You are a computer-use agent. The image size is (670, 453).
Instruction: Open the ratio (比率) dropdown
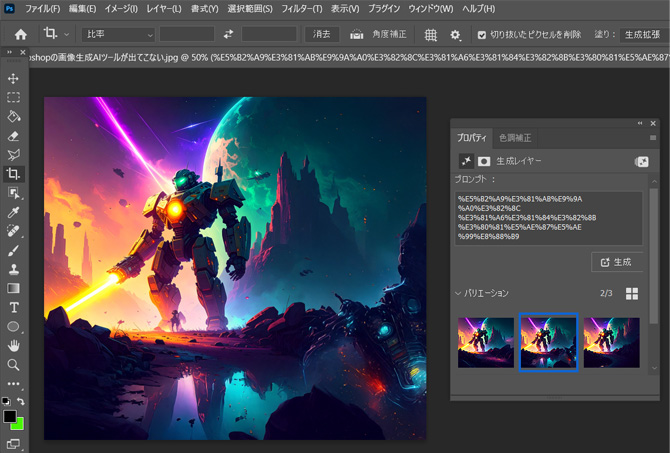(118, 34)
